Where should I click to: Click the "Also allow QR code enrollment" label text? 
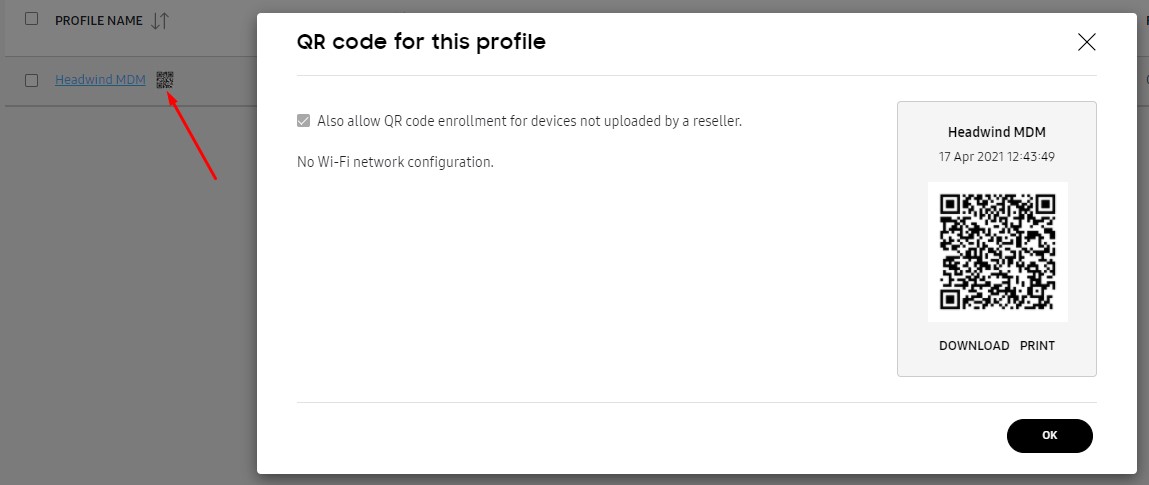pos(529,121)
